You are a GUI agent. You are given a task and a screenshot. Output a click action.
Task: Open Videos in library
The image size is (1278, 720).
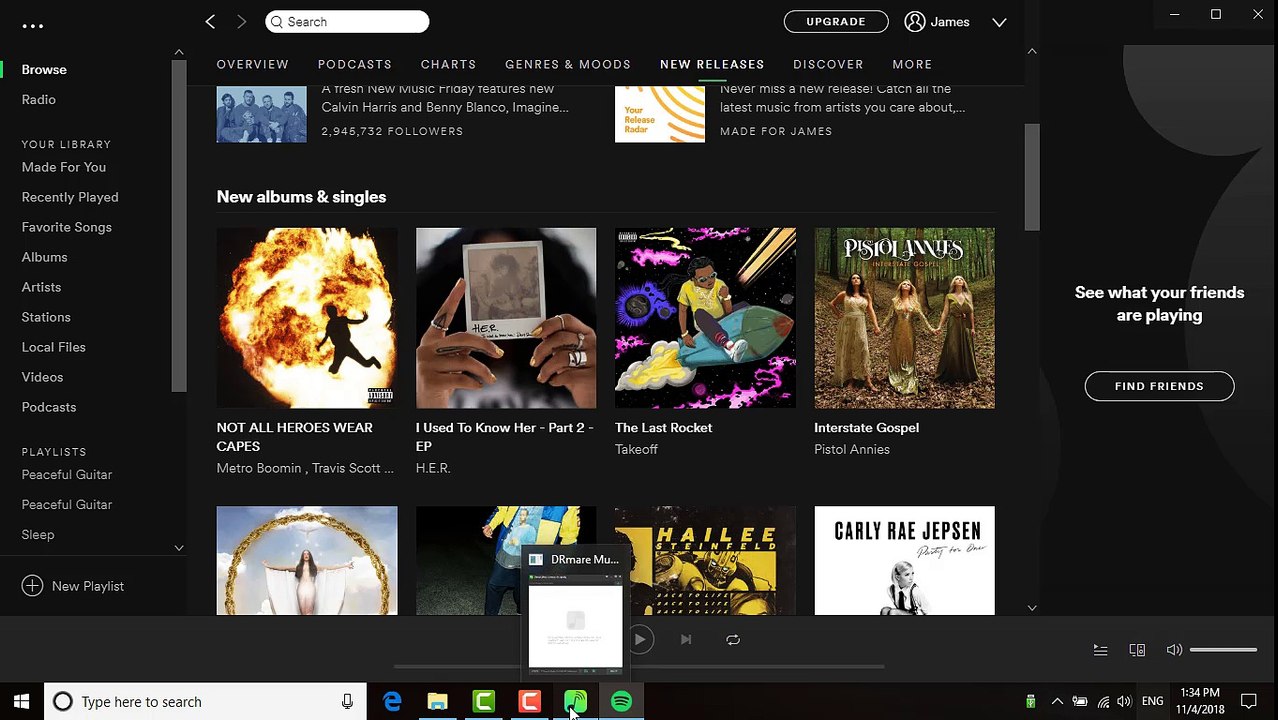coord(43,377)
